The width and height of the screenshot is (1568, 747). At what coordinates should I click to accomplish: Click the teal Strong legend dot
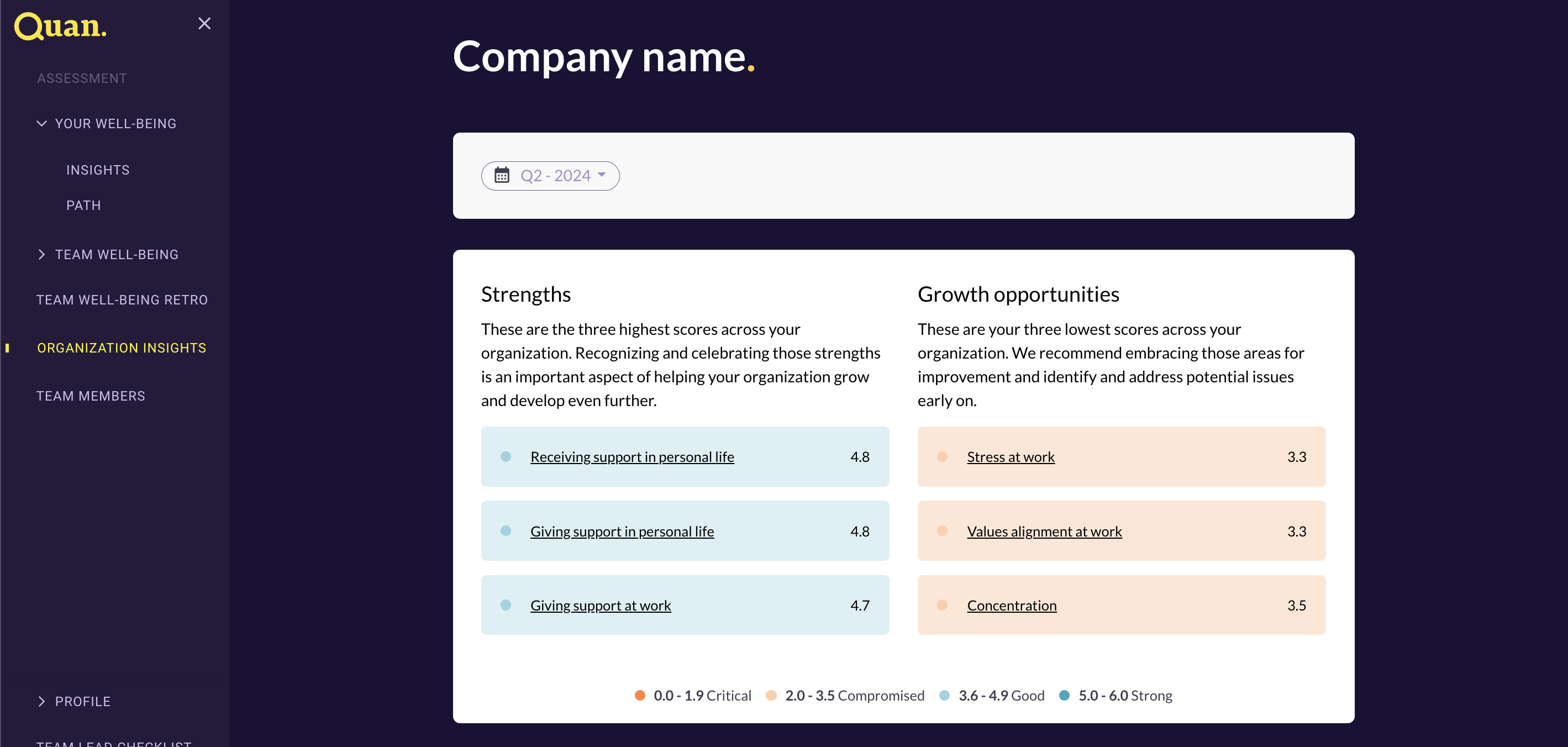[1064, 695]
